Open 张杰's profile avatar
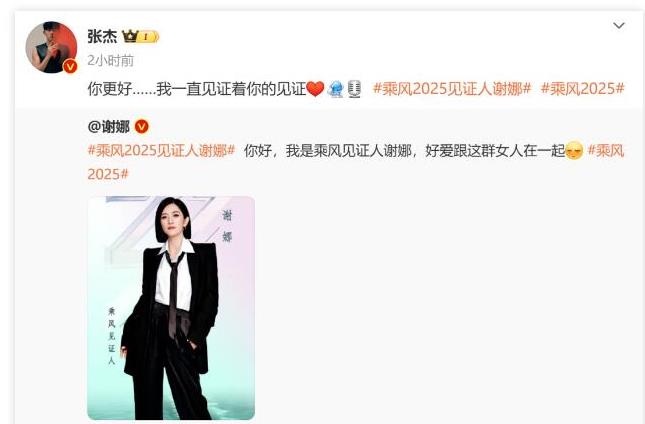Screen dimensions: 645x424 click(x=51, y=47)
